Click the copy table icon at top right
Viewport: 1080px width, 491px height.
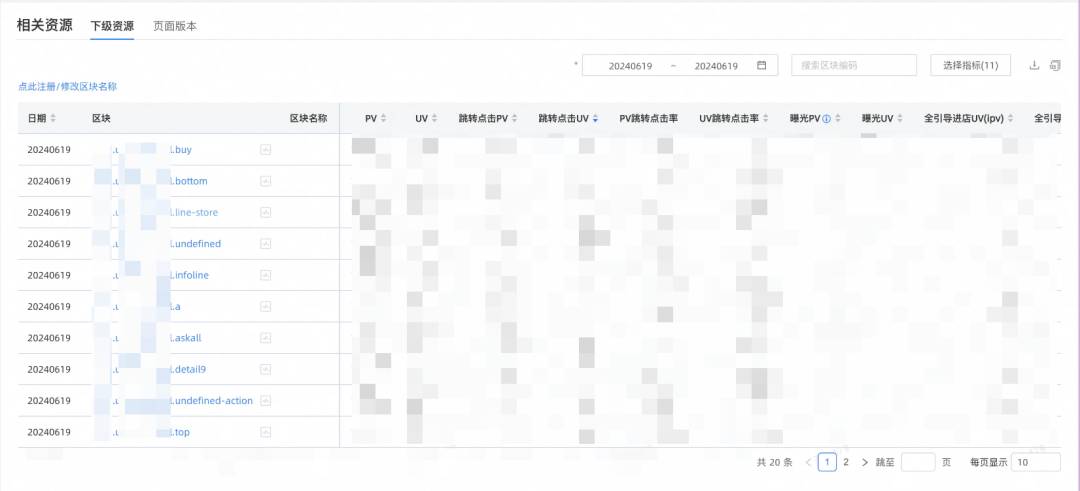[x=1055, y=65]
